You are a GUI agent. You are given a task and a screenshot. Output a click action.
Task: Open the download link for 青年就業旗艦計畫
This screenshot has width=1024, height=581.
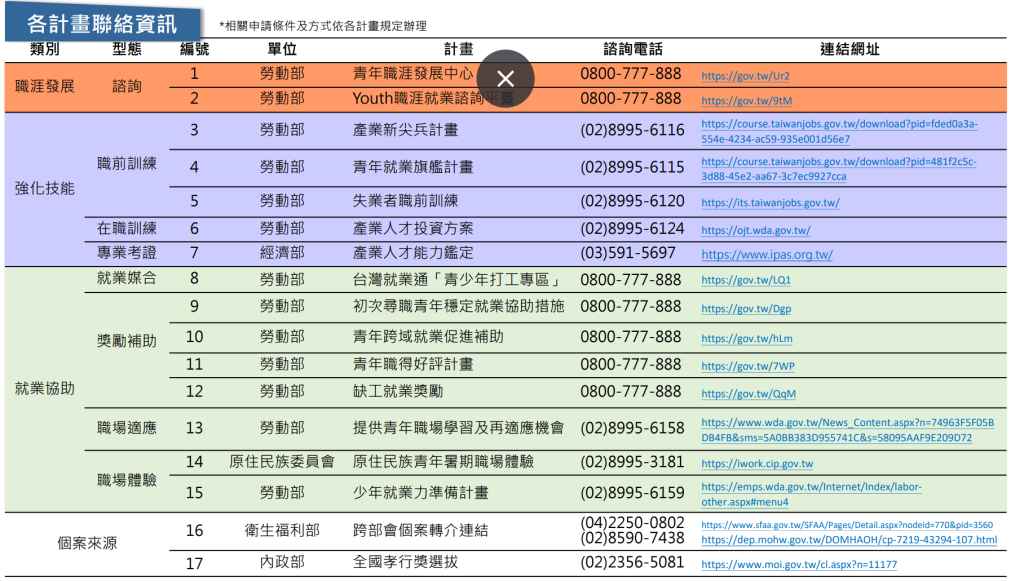coord(838,168)
